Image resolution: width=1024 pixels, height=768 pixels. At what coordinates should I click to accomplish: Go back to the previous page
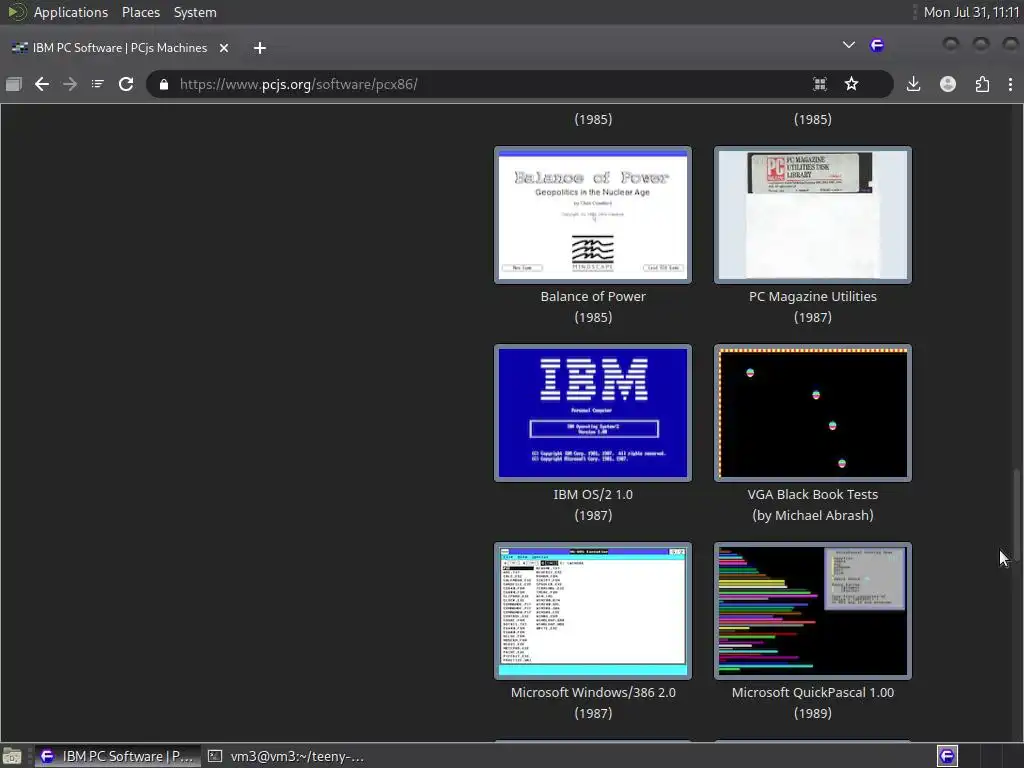pyautogui.click(x=42, y=84)
